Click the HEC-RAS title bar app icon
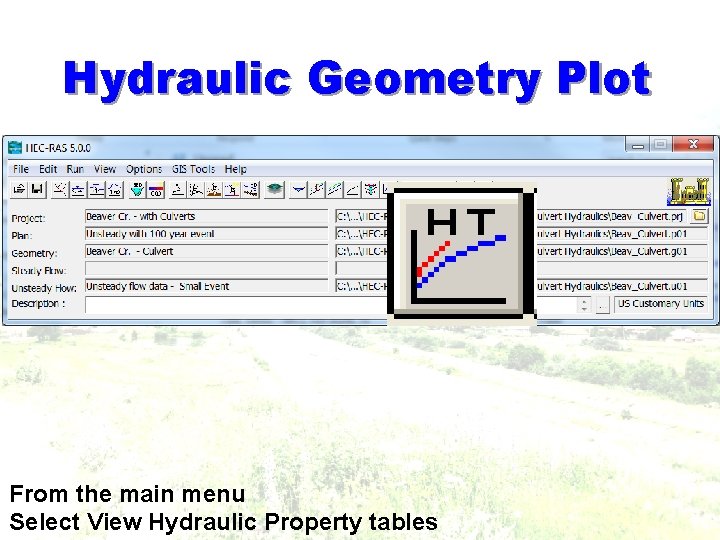Screen dimensions: 720x540 pos(15,147)
